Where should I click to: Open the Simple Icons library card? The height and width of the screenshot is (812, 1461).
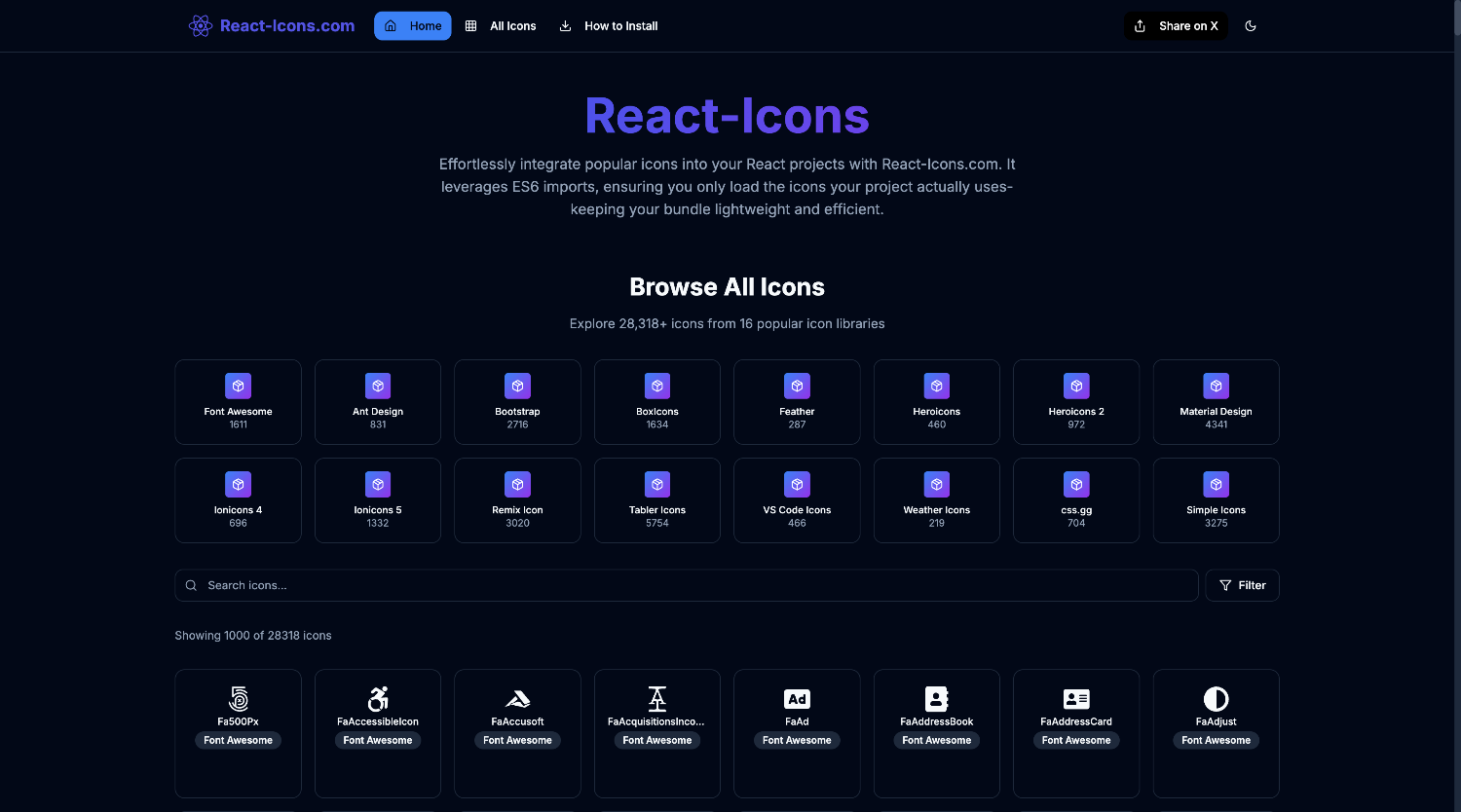click(x=1217, y=500)
